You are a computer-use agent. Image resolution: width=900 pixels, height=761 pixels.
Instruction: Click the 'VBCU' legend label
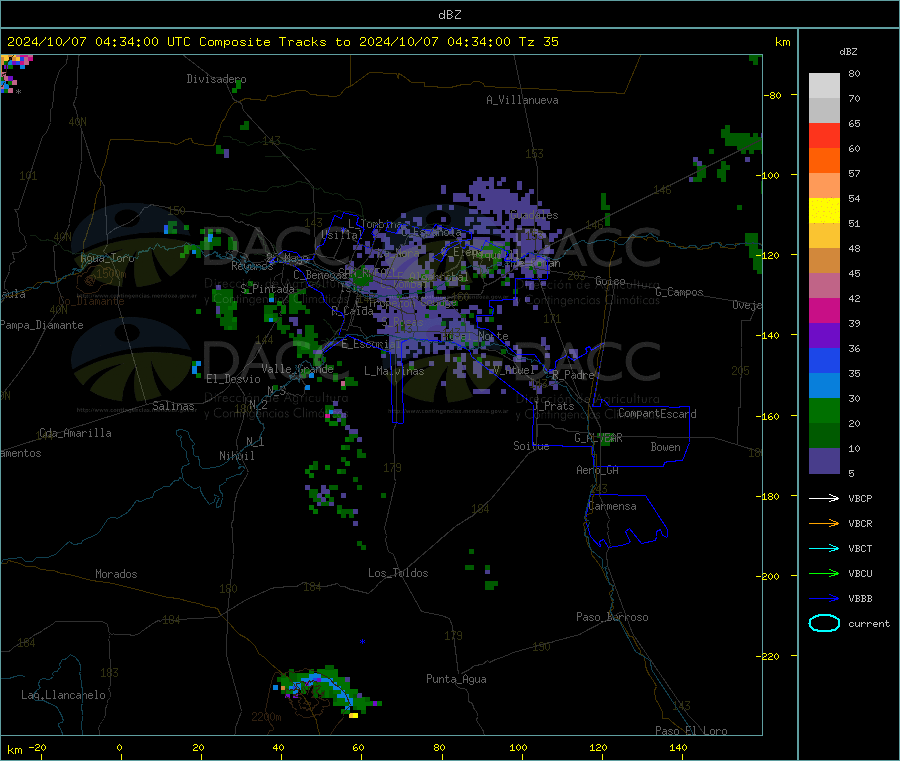coord(860,573)
